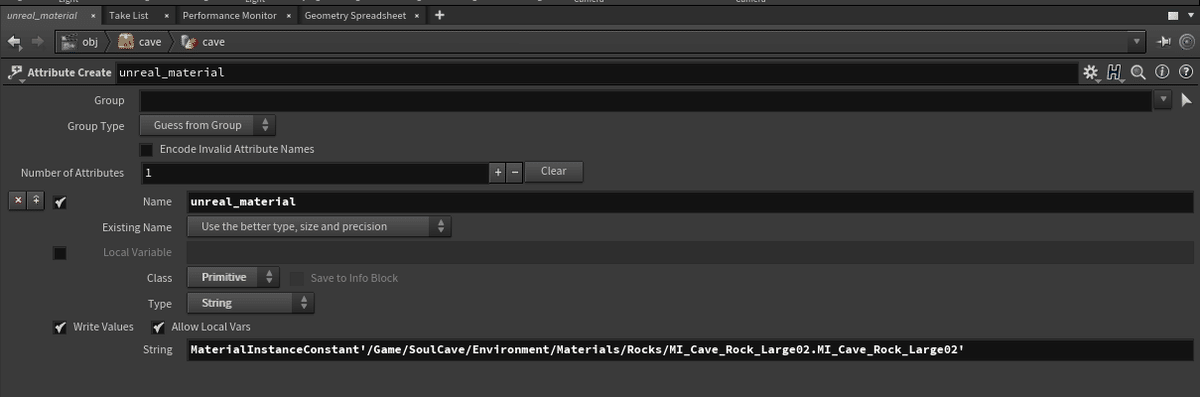Decrease attributes with the minus button
Image resolution: width=1200 pixels, height=397 pixels.
tap(515, 172)
